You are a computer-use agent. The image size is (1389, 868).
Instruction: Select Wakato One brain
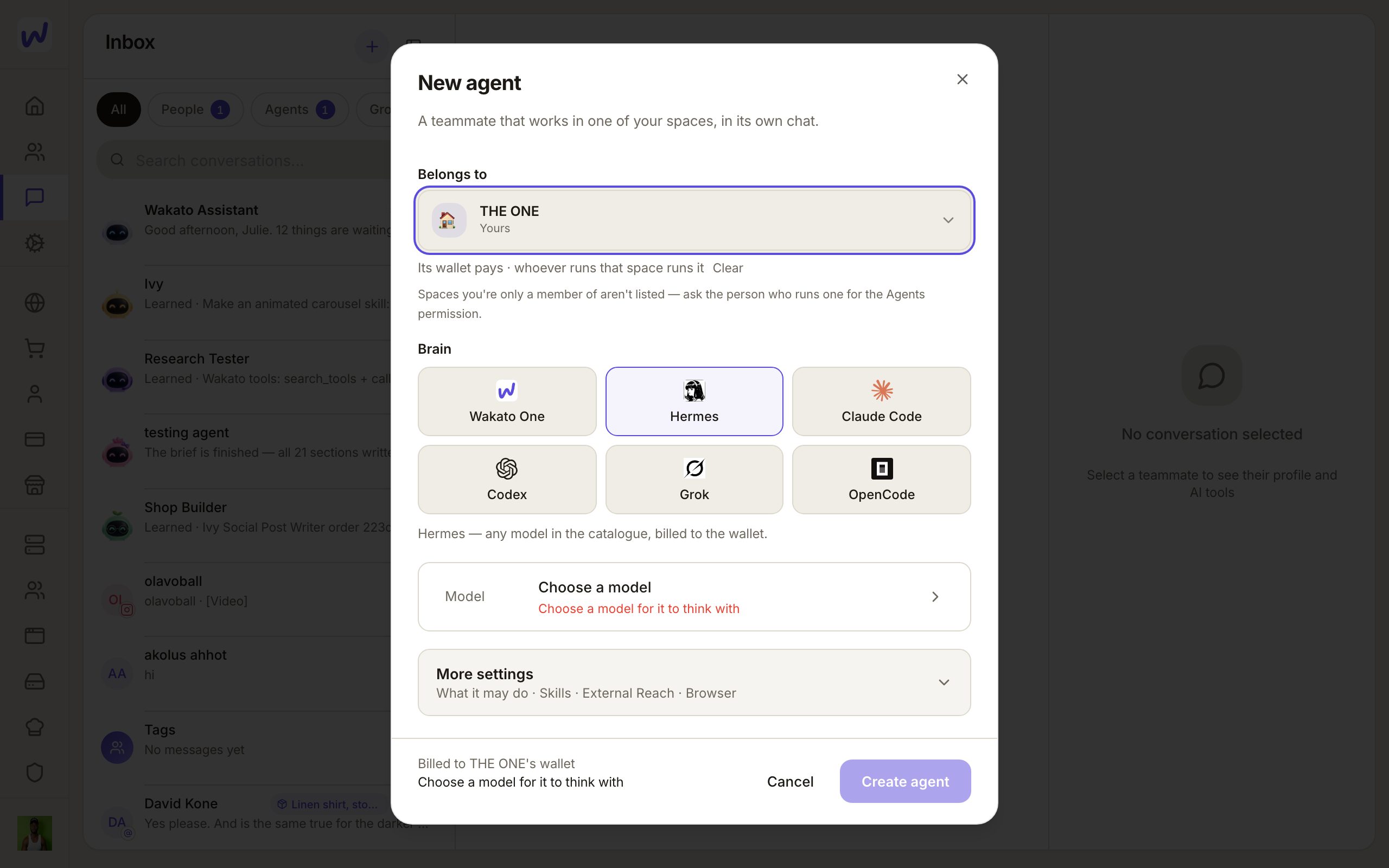point(507,401)
